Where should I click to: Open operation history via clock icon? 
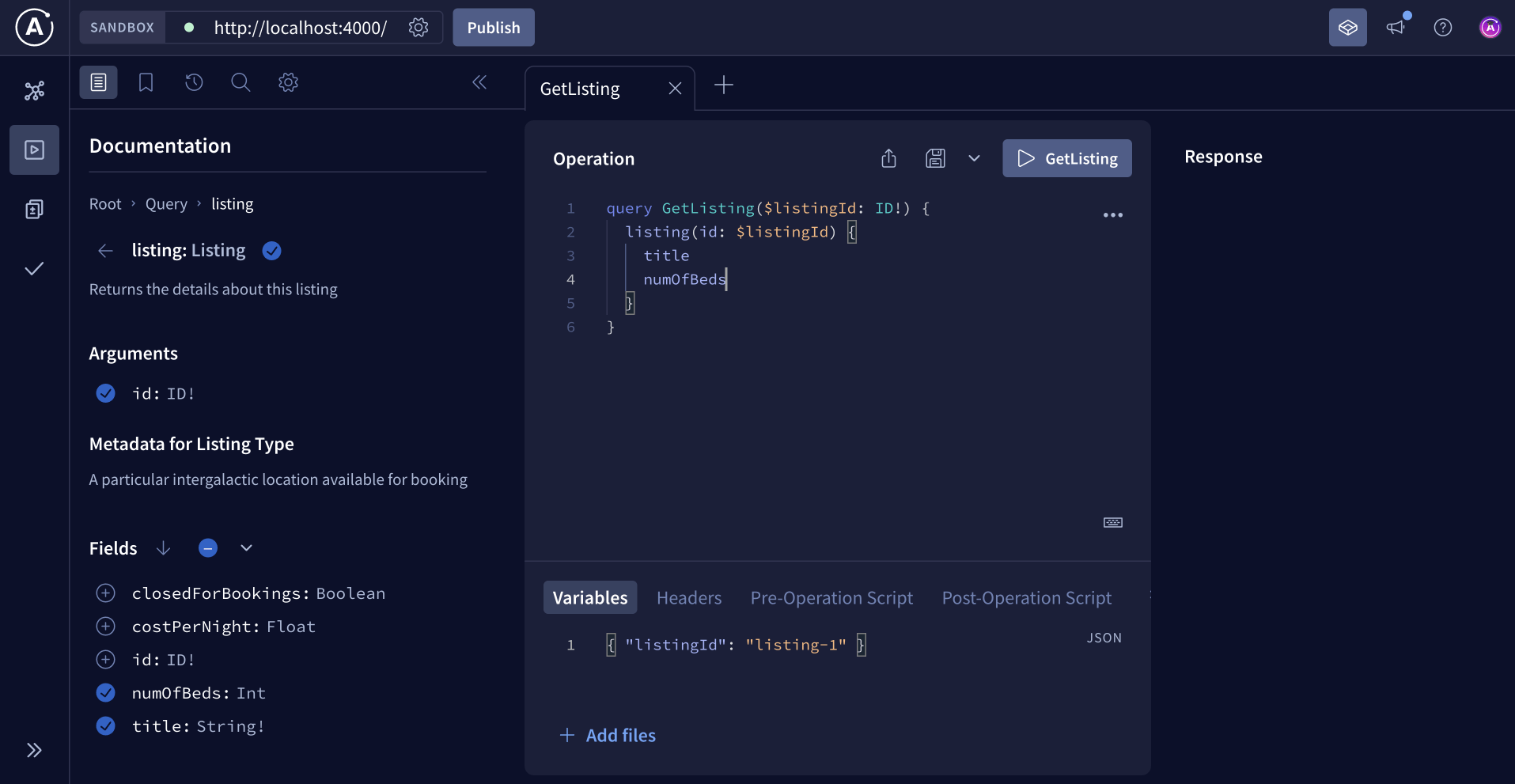coord(194,82)
